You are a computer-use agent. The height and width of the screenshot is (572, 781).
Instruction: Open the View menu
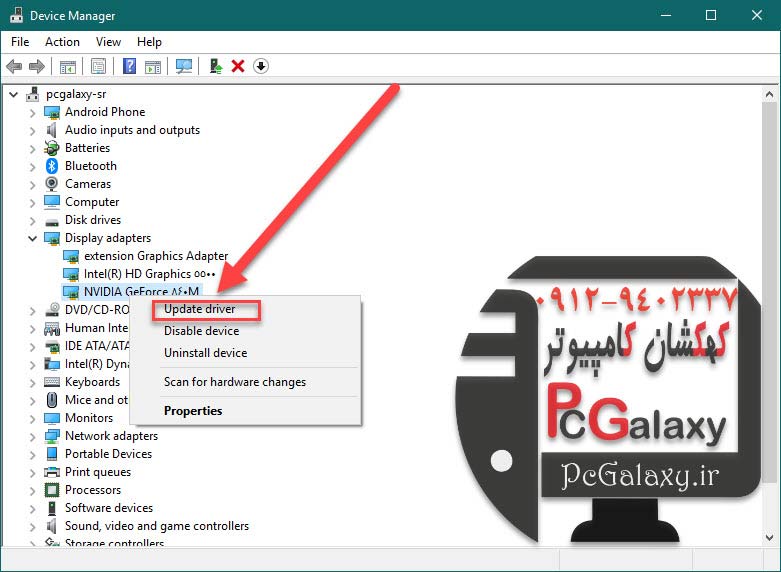[x=108, y=42]
